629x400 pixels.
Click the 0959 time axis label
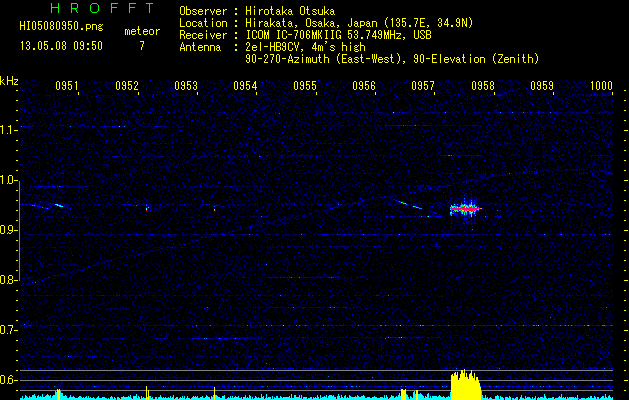[x=542, y=86]
